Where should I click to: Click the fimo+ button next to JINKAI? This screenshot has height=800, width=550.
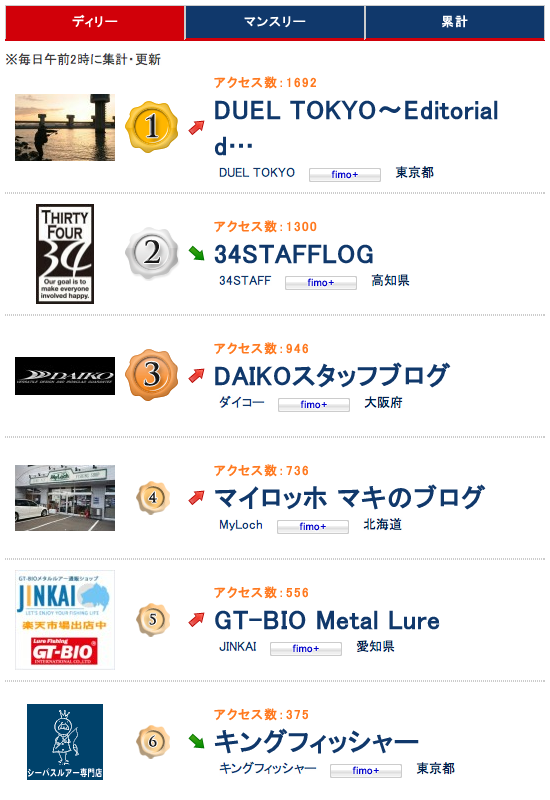tap(306, 649)
